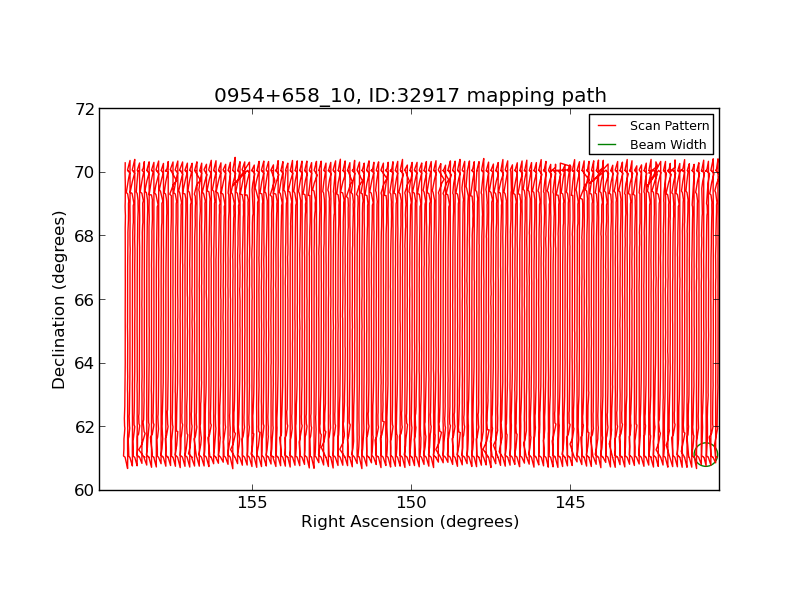The width and height of the screenshot is (800, 600).
Task: Pick the 62 declination tick label
Action: [83, 427]
